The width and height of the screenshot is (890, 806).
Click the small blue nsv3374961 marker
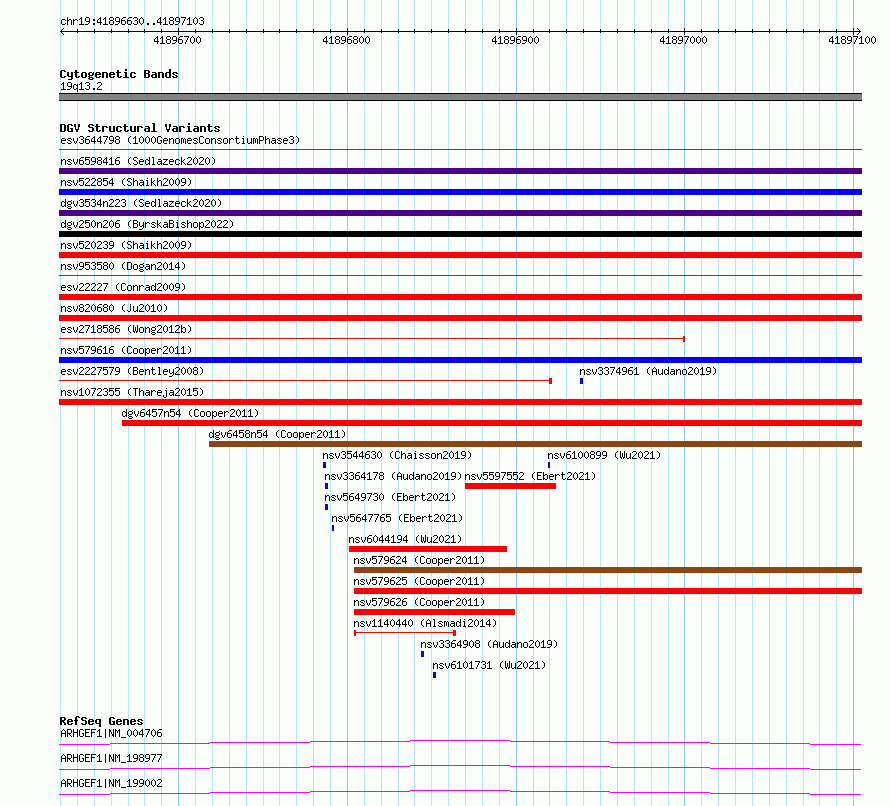[x=581, y=381]
